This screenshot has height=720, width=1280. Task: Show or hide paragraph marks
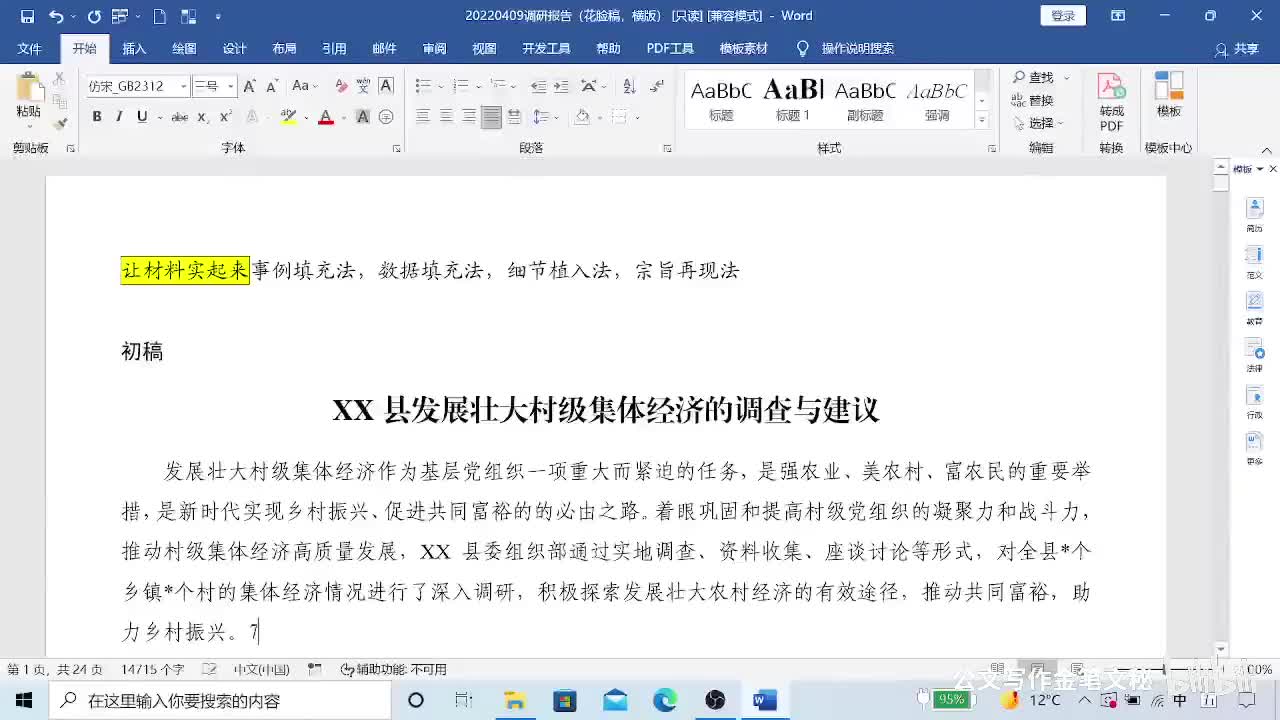click(x=655, y=86)
